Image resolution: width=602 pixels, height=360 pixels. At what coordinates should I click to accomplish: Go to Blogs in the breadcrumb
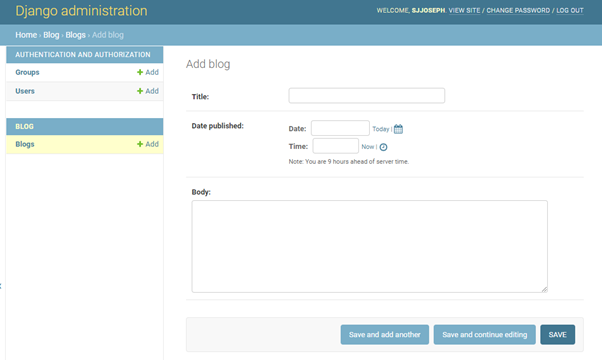(75, 35)
